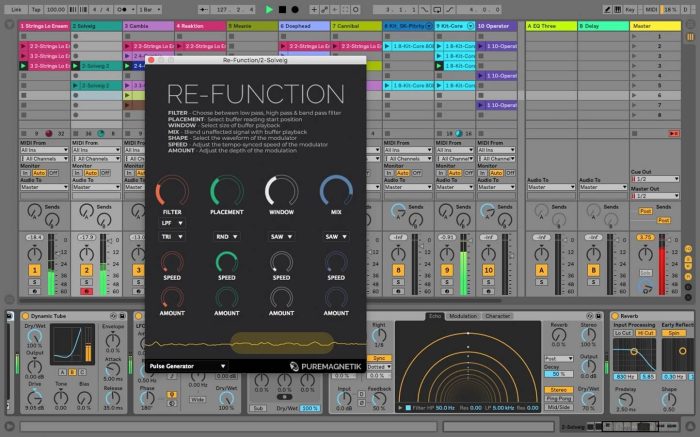Screen dimensions: 700x437
Task: Unfold the 8 Kit_SK-Pitchy group arrow
Action: coord(429,26)
